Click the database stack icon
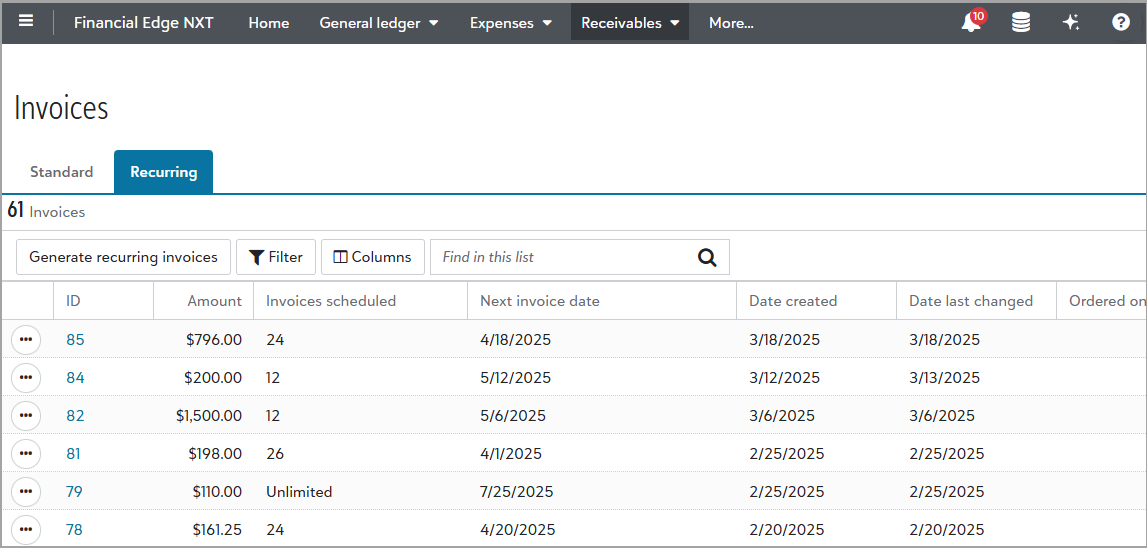 [x=1020, y=23]
